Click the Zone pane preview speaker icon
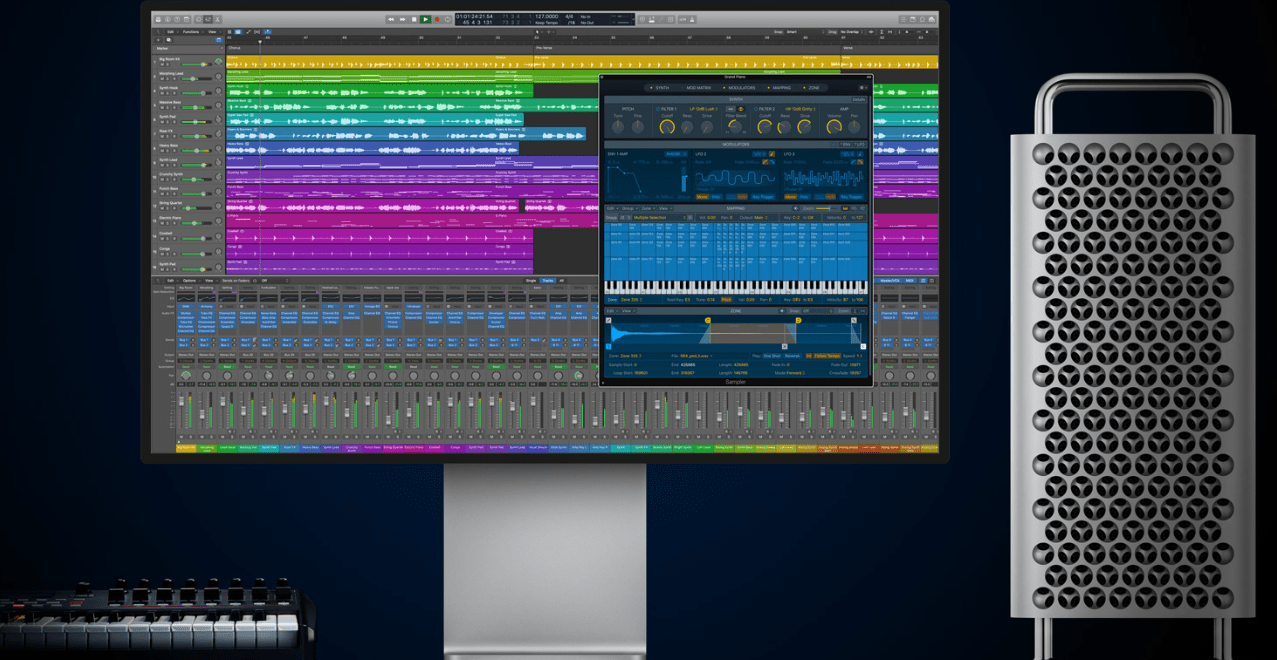 (x=782, y=311)
